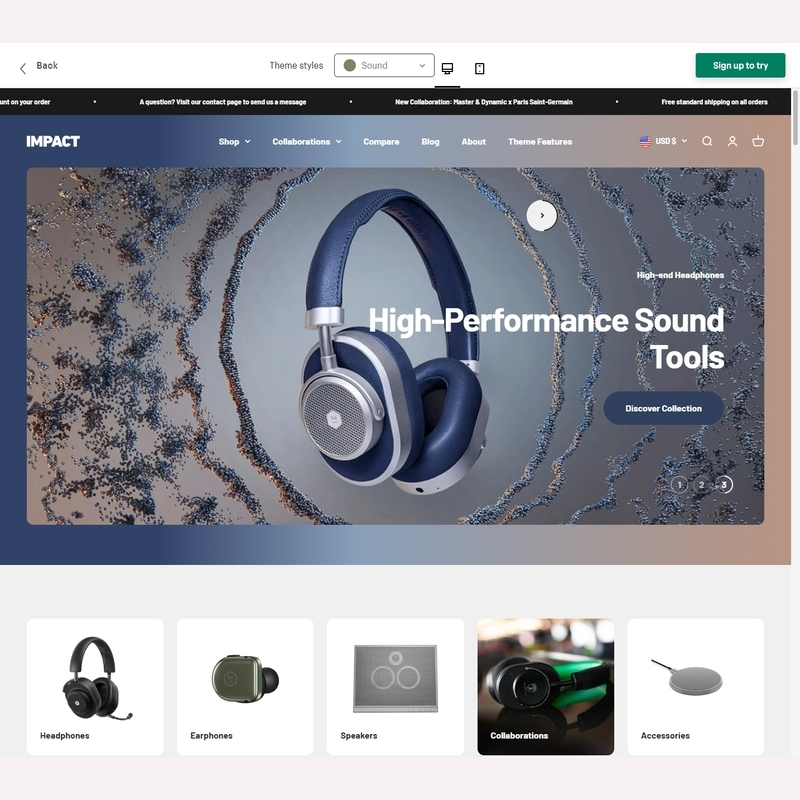This screenshot has height=800, width=800.
Task: Expand the Shop menu
Action: [x=234, y=142]
